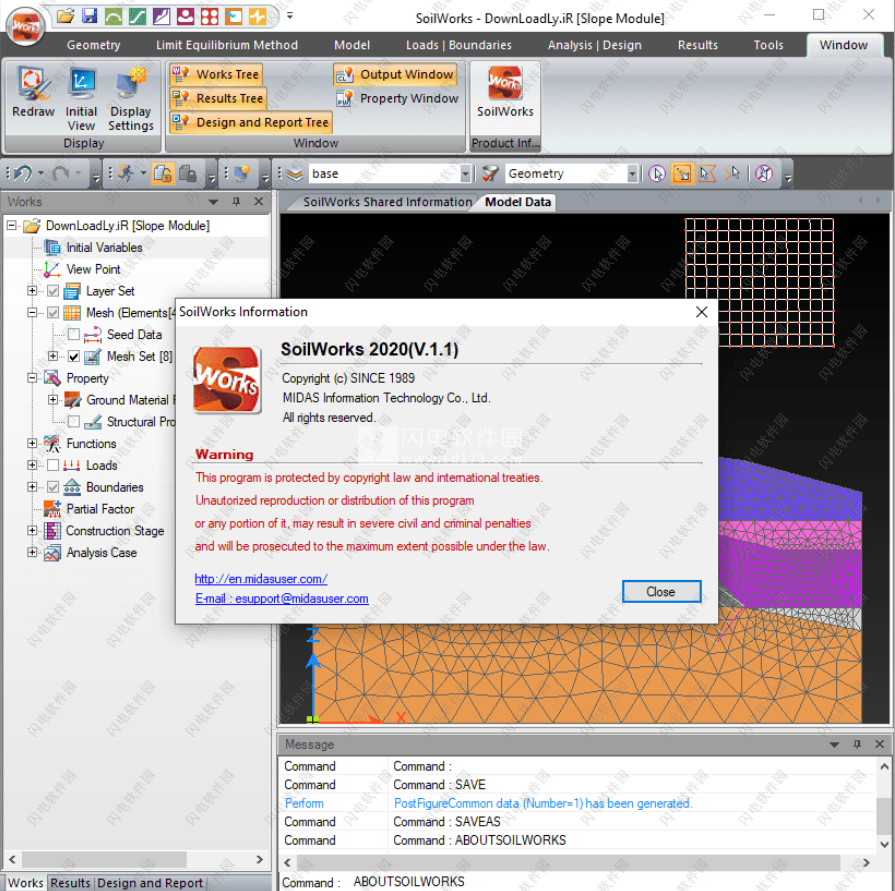
Task: Open the en.midasuser.com link
Action: [261, 579]
